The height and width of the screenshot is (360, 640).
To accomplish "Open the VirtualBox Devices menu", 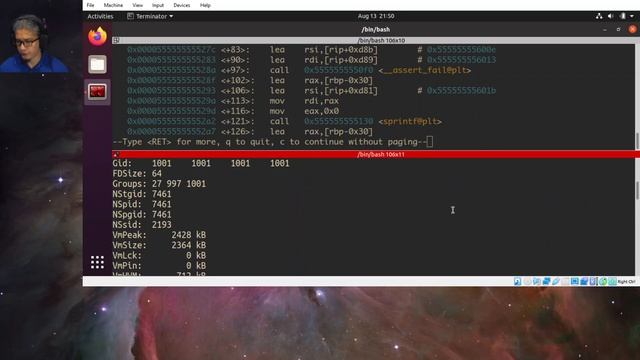I will 182,5.
